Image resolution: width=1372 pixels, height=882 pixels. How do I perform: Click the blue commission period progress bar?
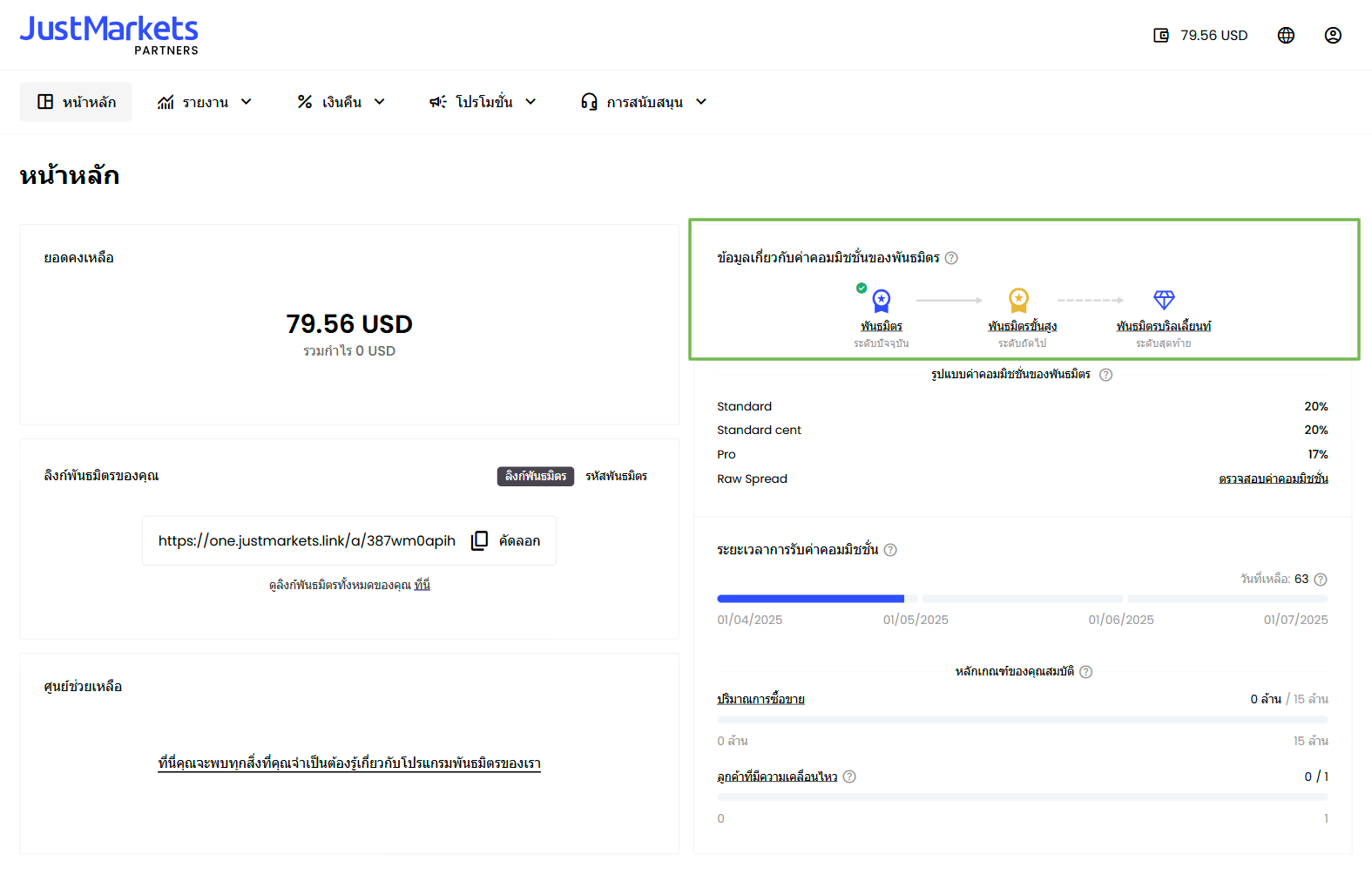pyautogui.click(x=810, y=599)
